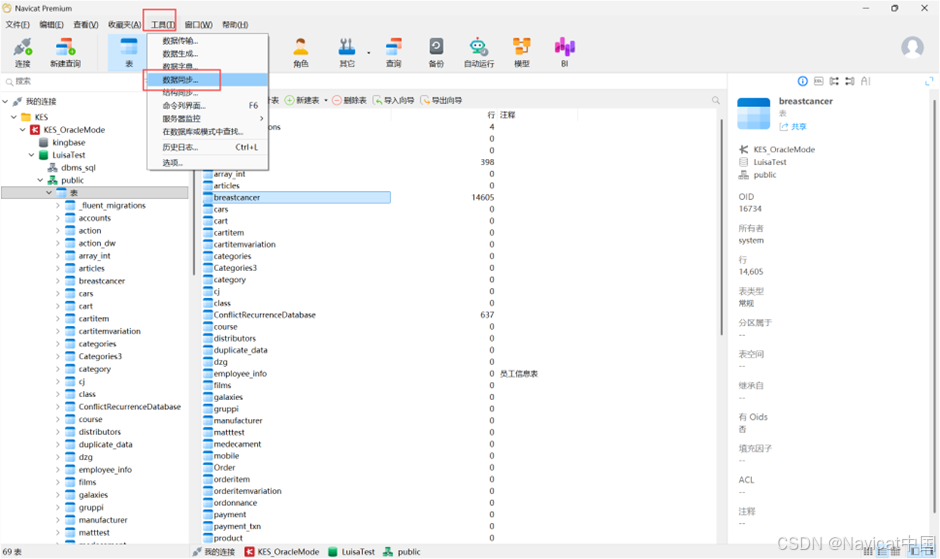Select dbms_sql in the navigation tree
The height and width of the screenshot is (559, 940).
[x=78, y=167]
